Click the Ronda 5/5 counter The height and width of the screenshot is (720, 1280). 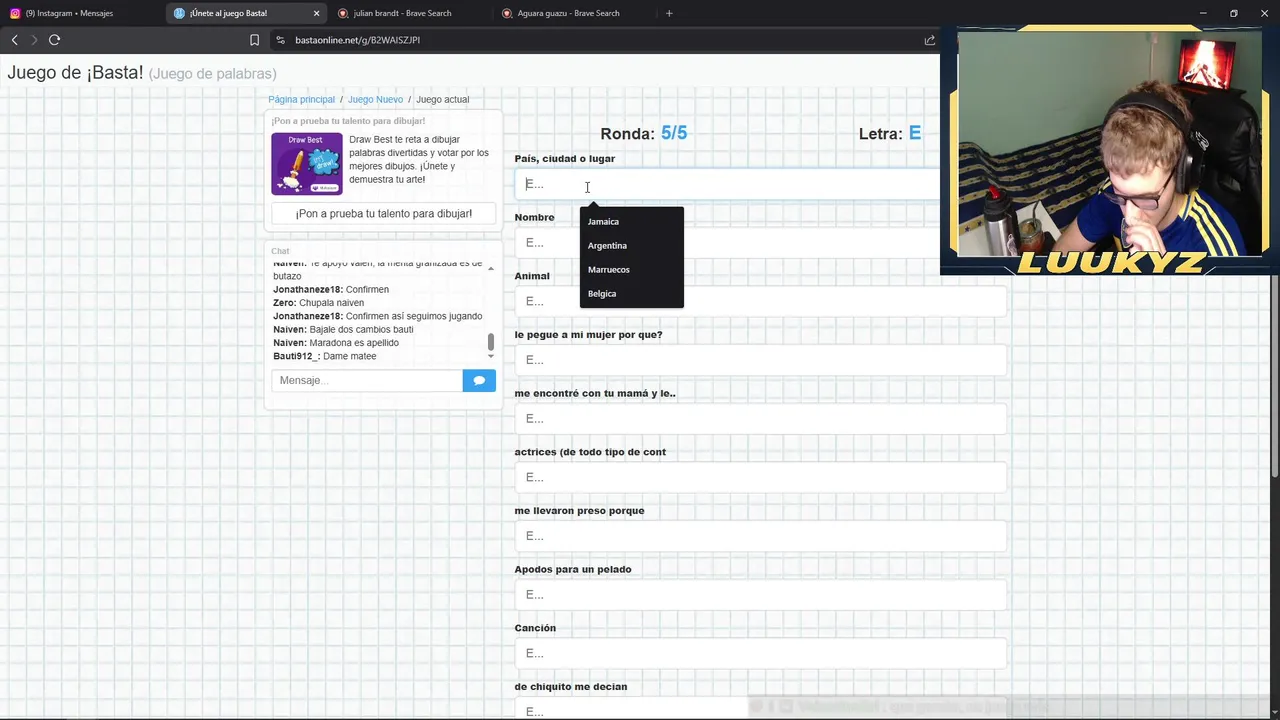point(643,133)
